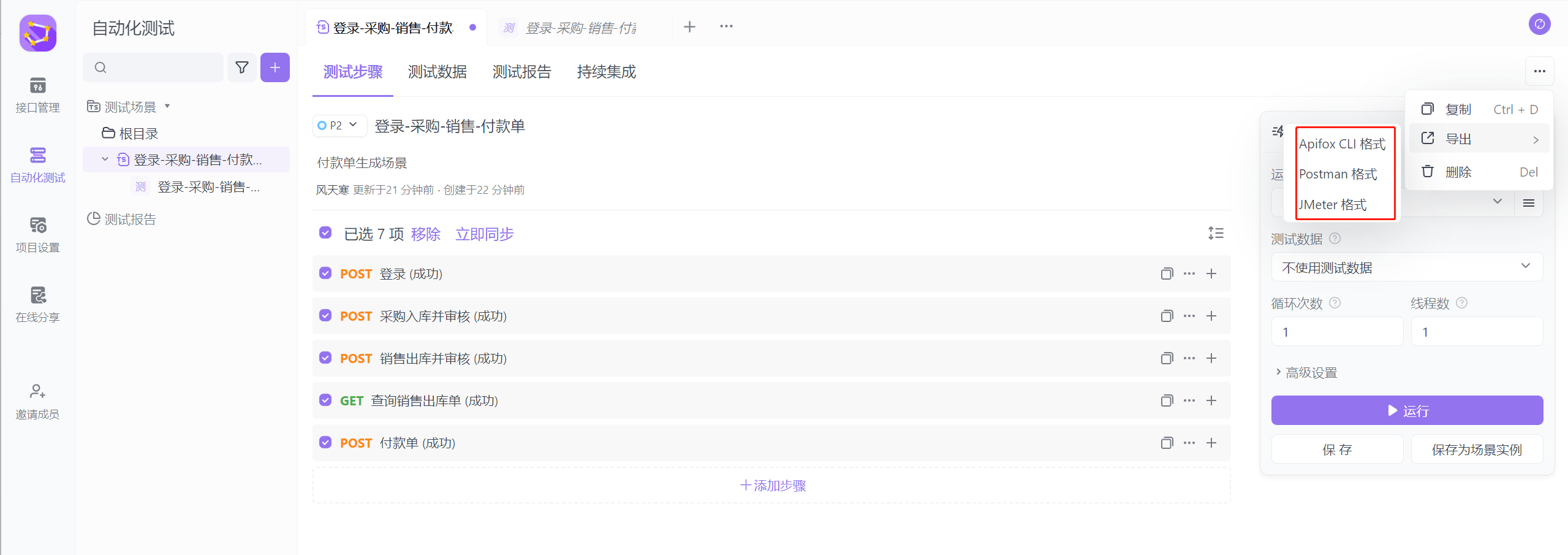Open 项目设置 in the sidebar
Viewport: 1568px width, 555px height.
point(37,235)
